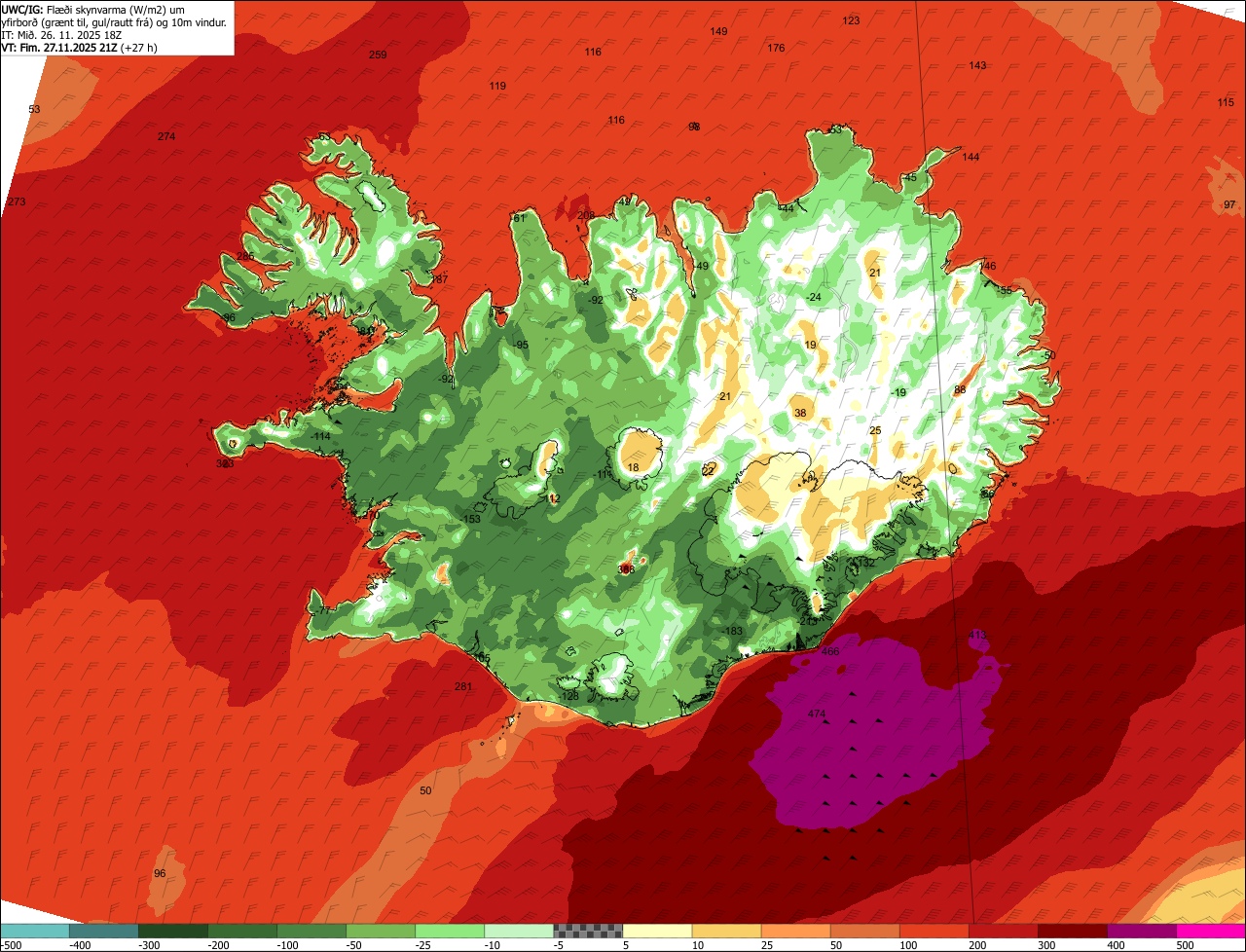Image resolution: width=1246 pixels, height=952 pixels.
Task: Click the land value -19
Action: [898, 392]
